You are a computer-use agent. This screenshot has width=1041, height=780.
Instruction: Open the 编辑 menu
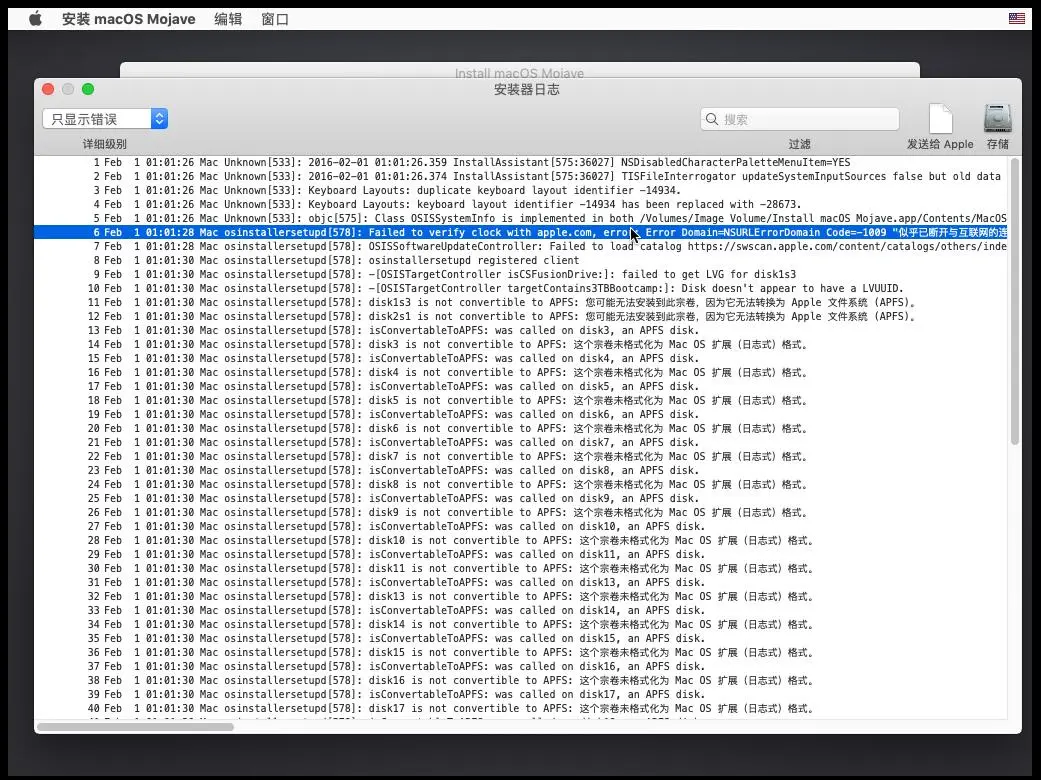(x=228, y=18)
